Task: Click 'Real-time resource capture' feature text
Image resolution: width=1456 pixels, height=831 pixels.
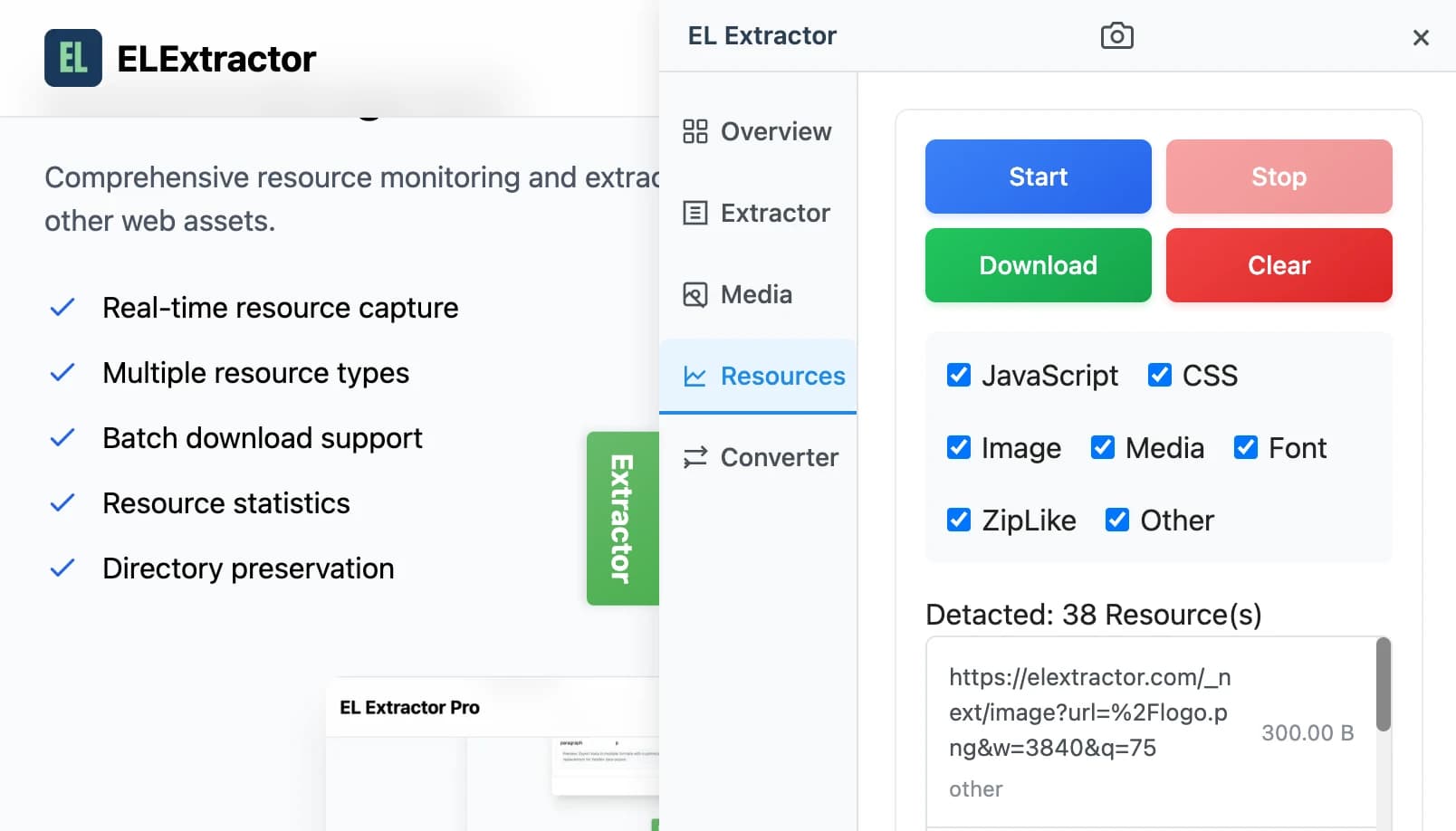Action: pyautogui.click(x=281, y=308)
